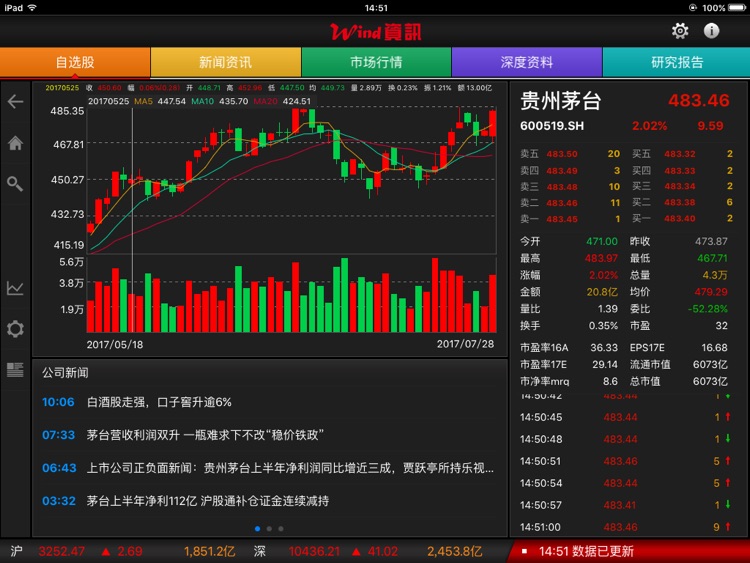Image resolution: width=750 pixels, height=563 pixels.
Task: Open the sidebar gear settings icon
Action: pos(15,329)
